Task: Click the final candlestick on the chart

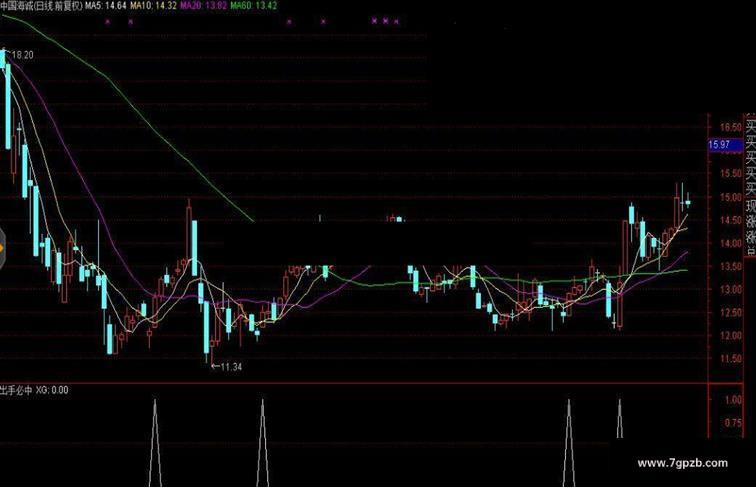Action: 688,201
